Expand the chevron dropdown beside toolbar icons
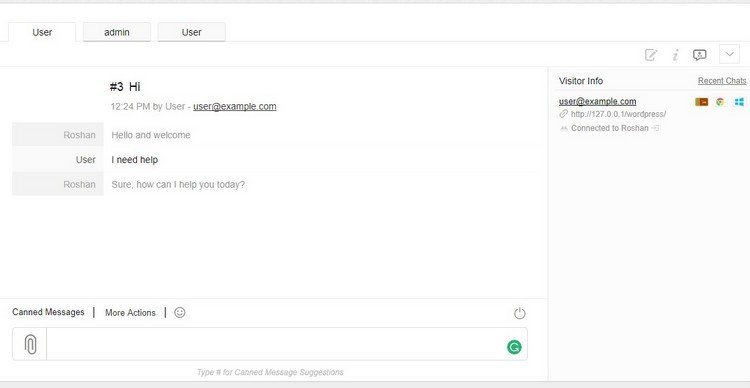This screenshot has height=388, width=750. [x=729, y=55]
